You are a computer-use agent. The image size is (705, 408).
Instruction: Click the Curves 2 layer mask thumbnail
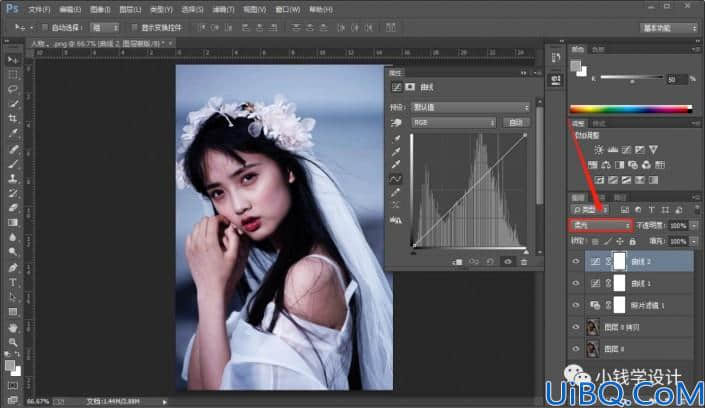[619, 261]
